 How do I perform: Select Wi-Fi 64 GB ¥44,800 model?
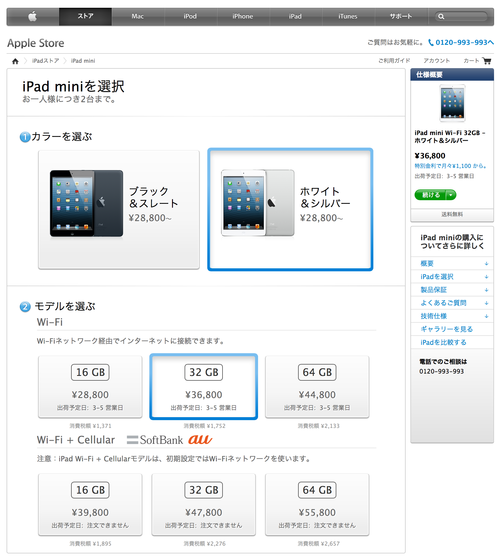tap(317, 387)
